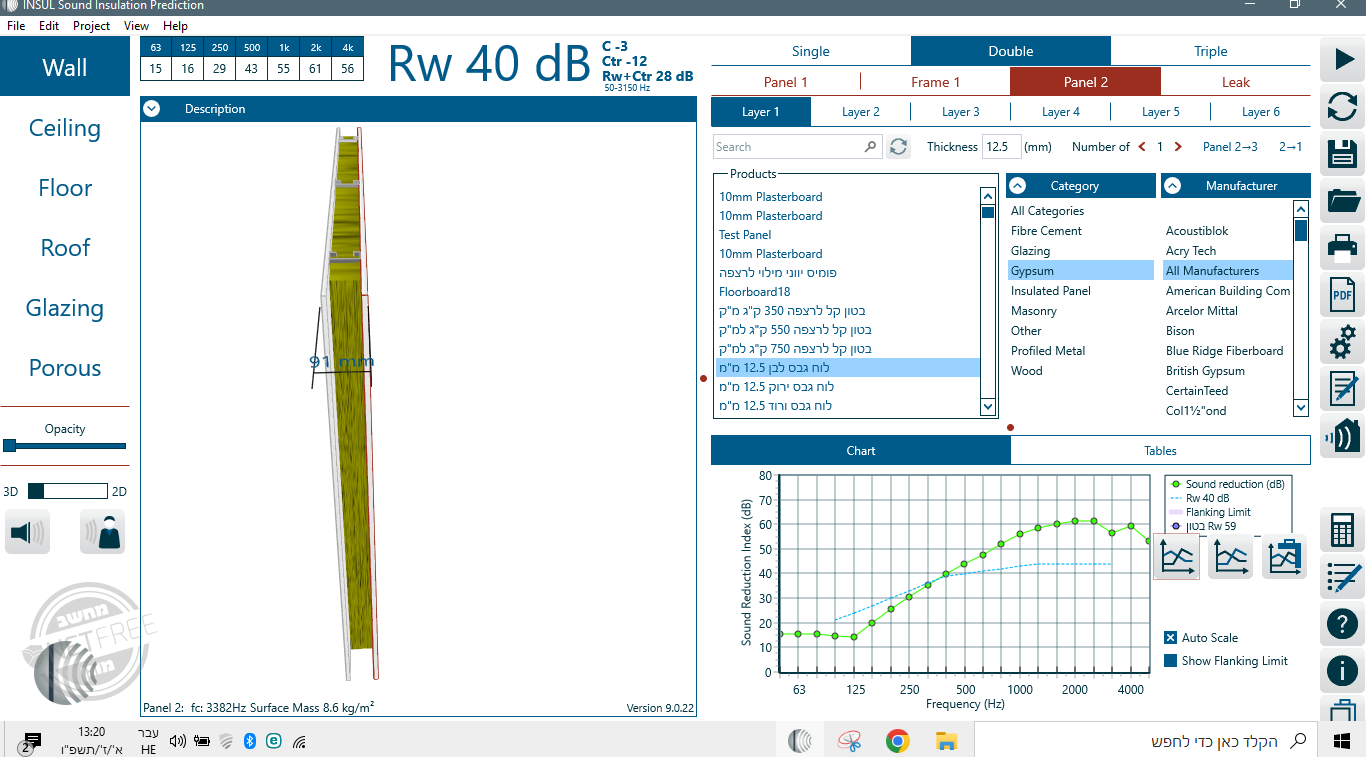The height and width of the screenshot is (757, 1366).
Task: Enable the Show Flanking Limit checkbox
Action: click(x=1171, y=661)
